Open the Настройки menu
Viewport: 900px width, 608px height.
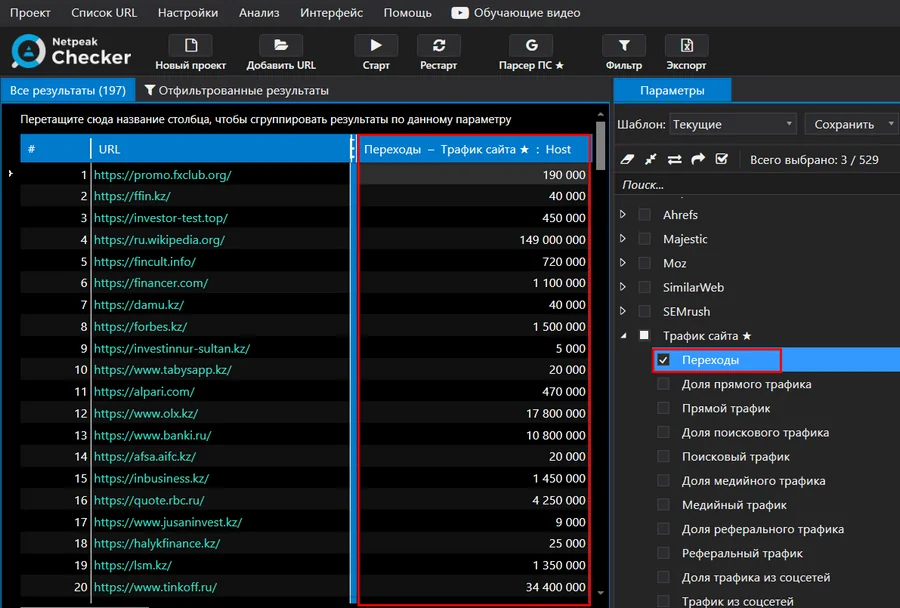coord(188,13)
